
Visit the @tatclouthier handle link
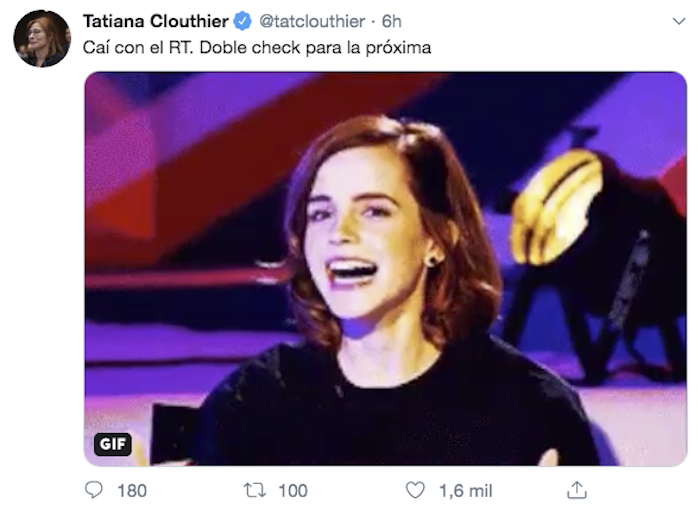click(312, 21)
